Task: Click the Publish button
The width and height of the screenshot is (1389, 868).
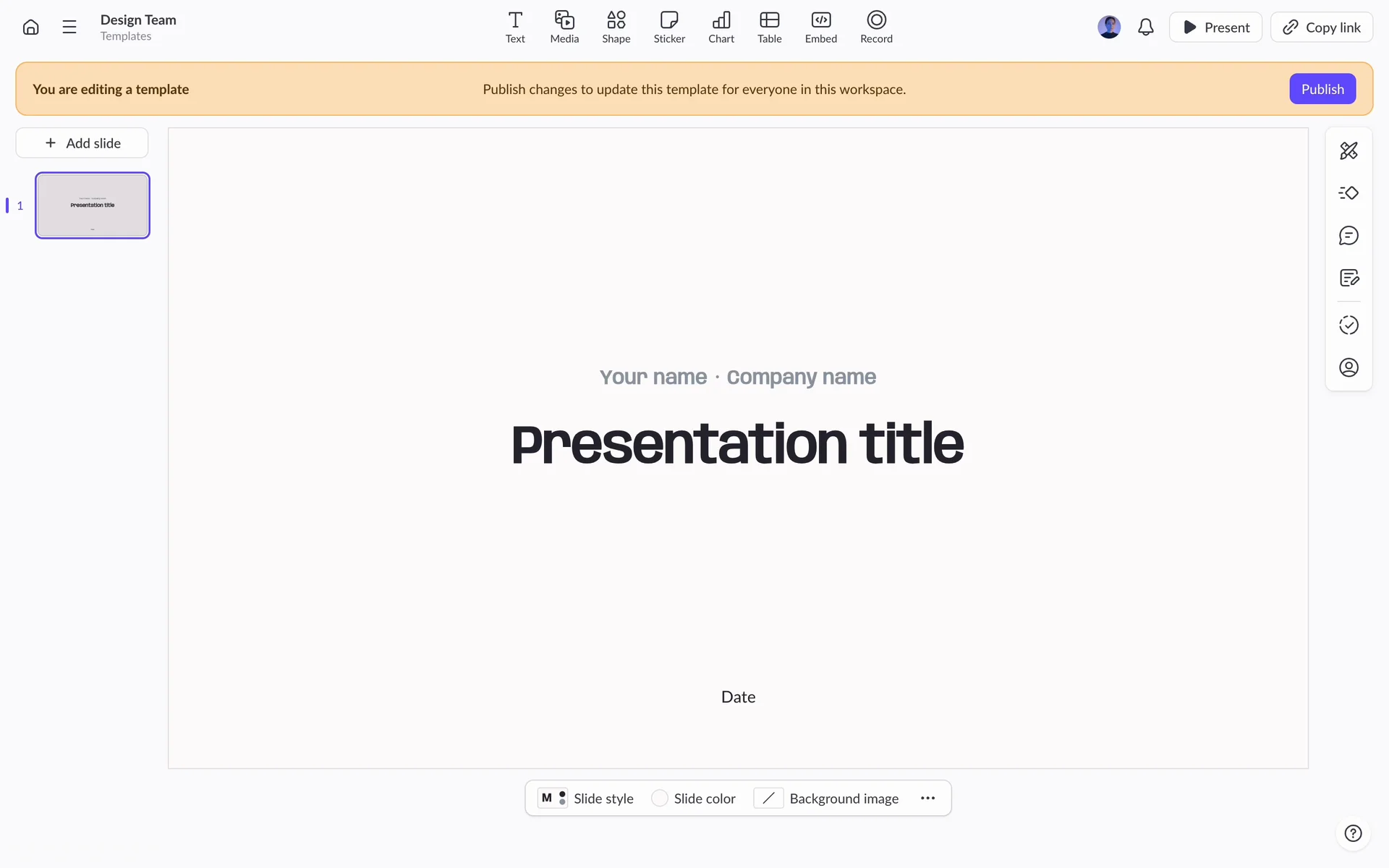Action: pos(1322,89)
